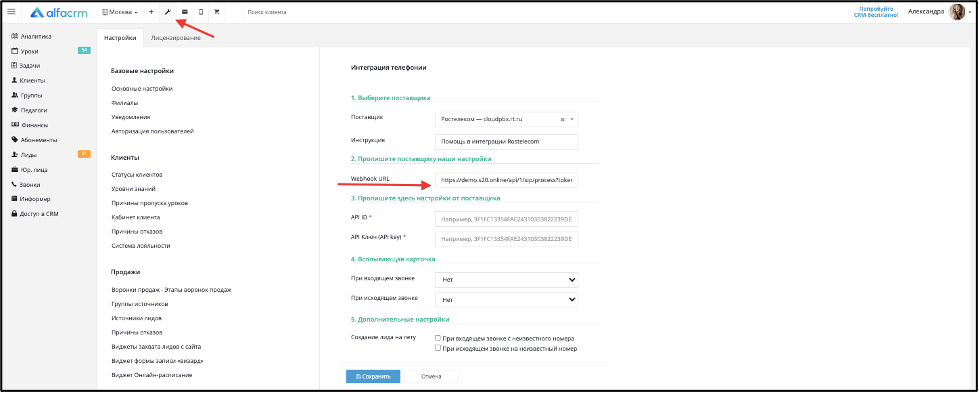Open the Александра user menu
The image size is (979, 393).
coord(926,12)
